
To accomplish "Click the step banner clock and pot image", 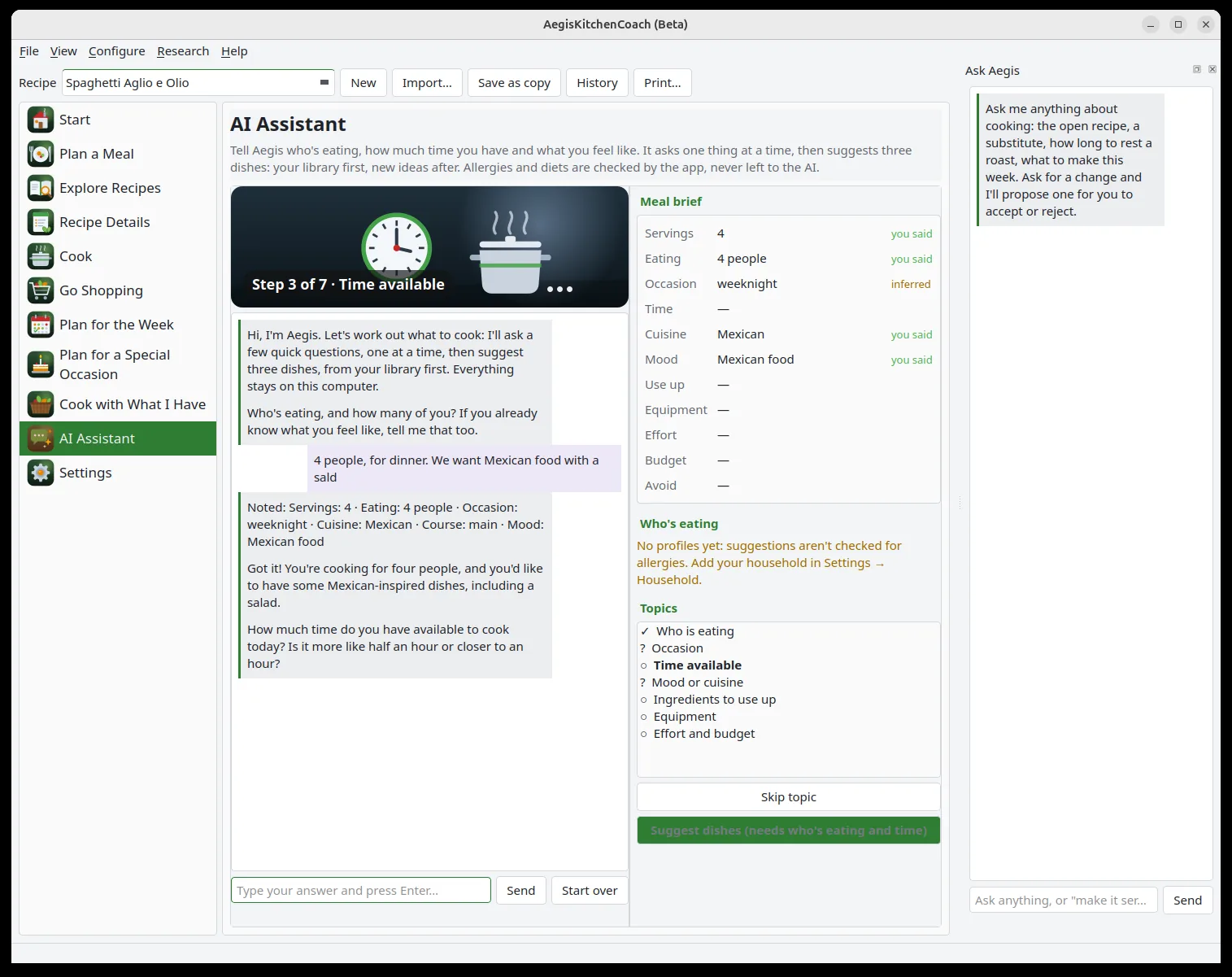I will (x=429, y=247).
